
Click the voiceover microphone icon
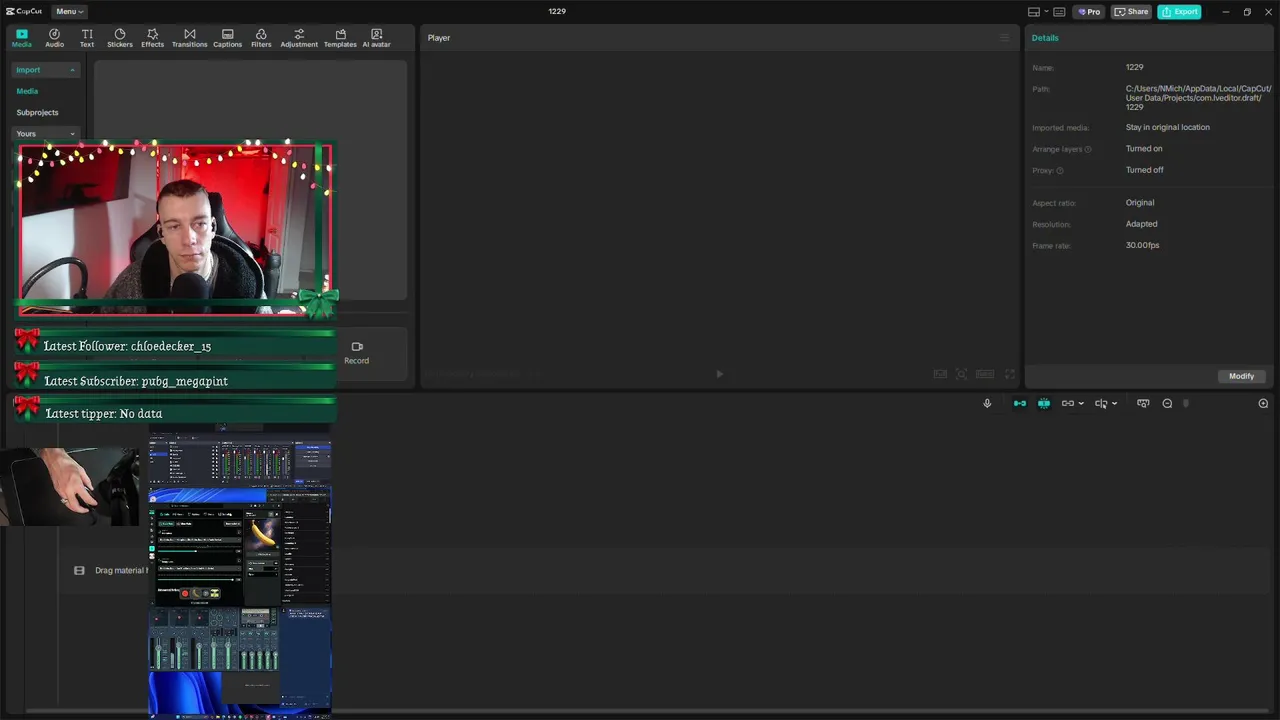pyautogui.click(x=987, y=403)
